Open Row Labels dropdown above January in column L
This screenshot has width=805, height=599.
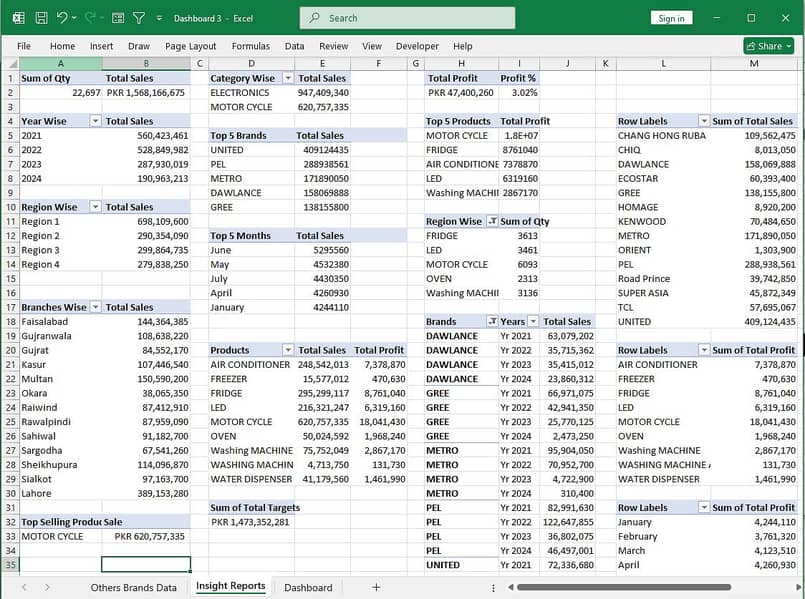coord(704,508)
